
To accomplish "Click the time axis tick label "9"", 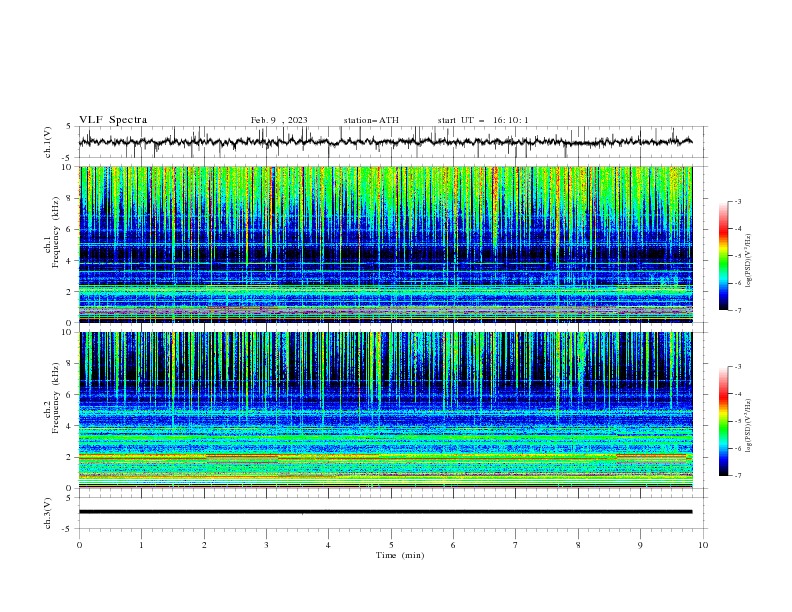I will (x=640, y=545).
